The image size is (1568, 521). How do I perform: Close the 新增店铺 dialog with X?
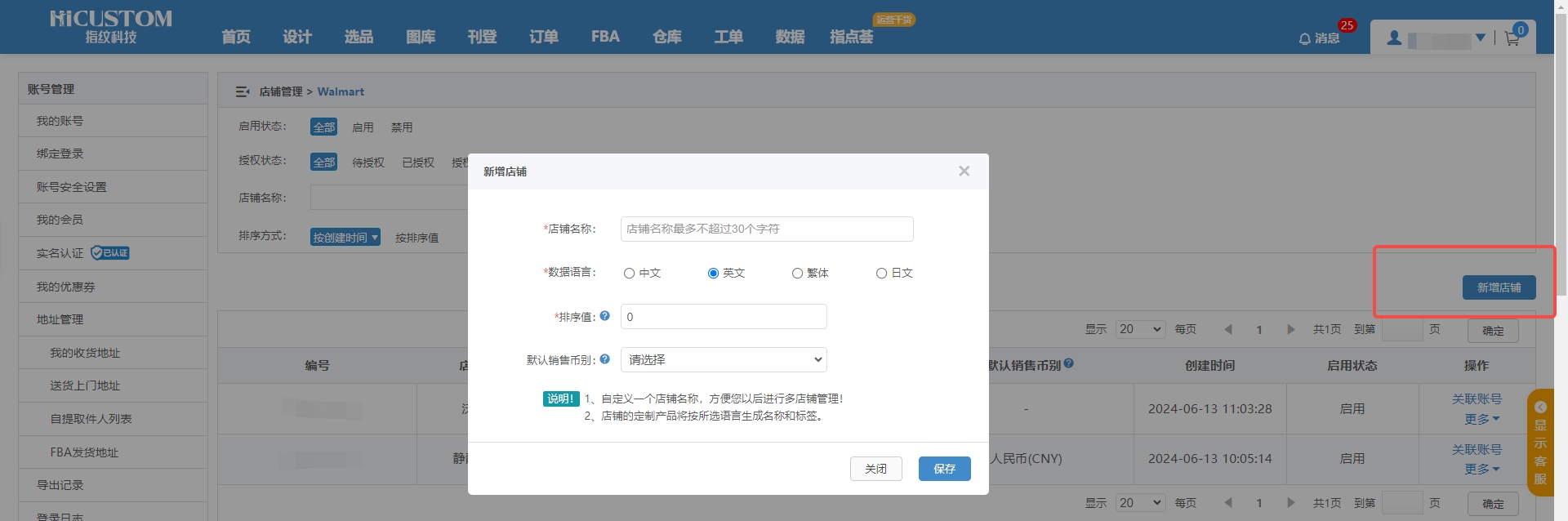[x=964, y=171]
